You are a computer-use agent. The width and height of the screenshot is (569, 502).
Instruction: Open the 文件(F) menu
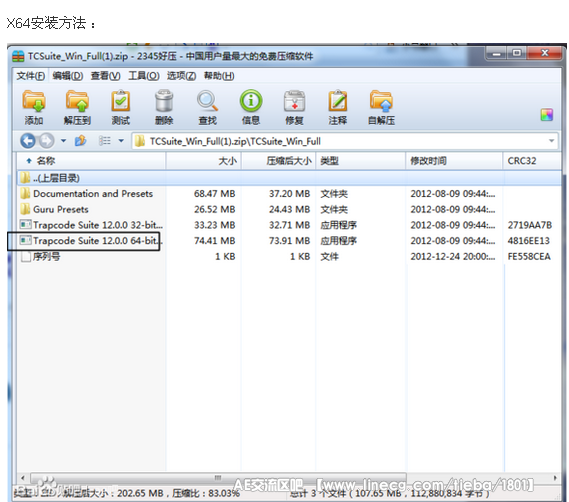[31, 76]
